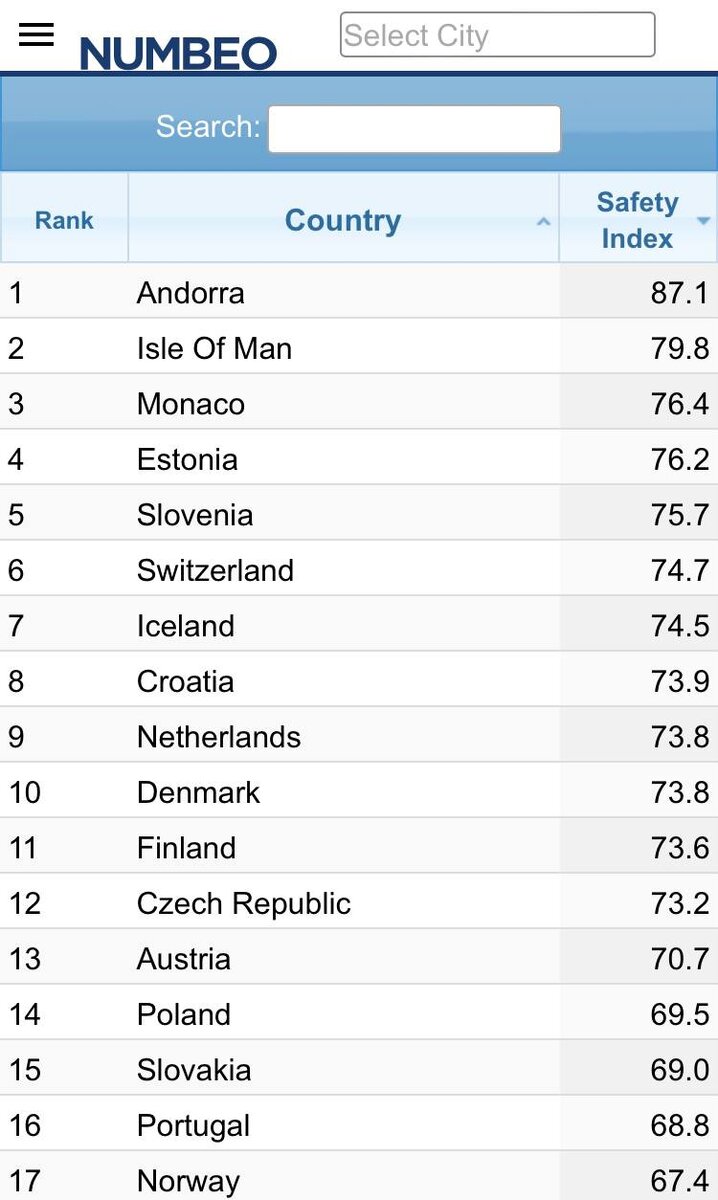This screenshot has height=1200, width=718.
Task: Click the Czech Republic row
Action: [x=359, y=903]
